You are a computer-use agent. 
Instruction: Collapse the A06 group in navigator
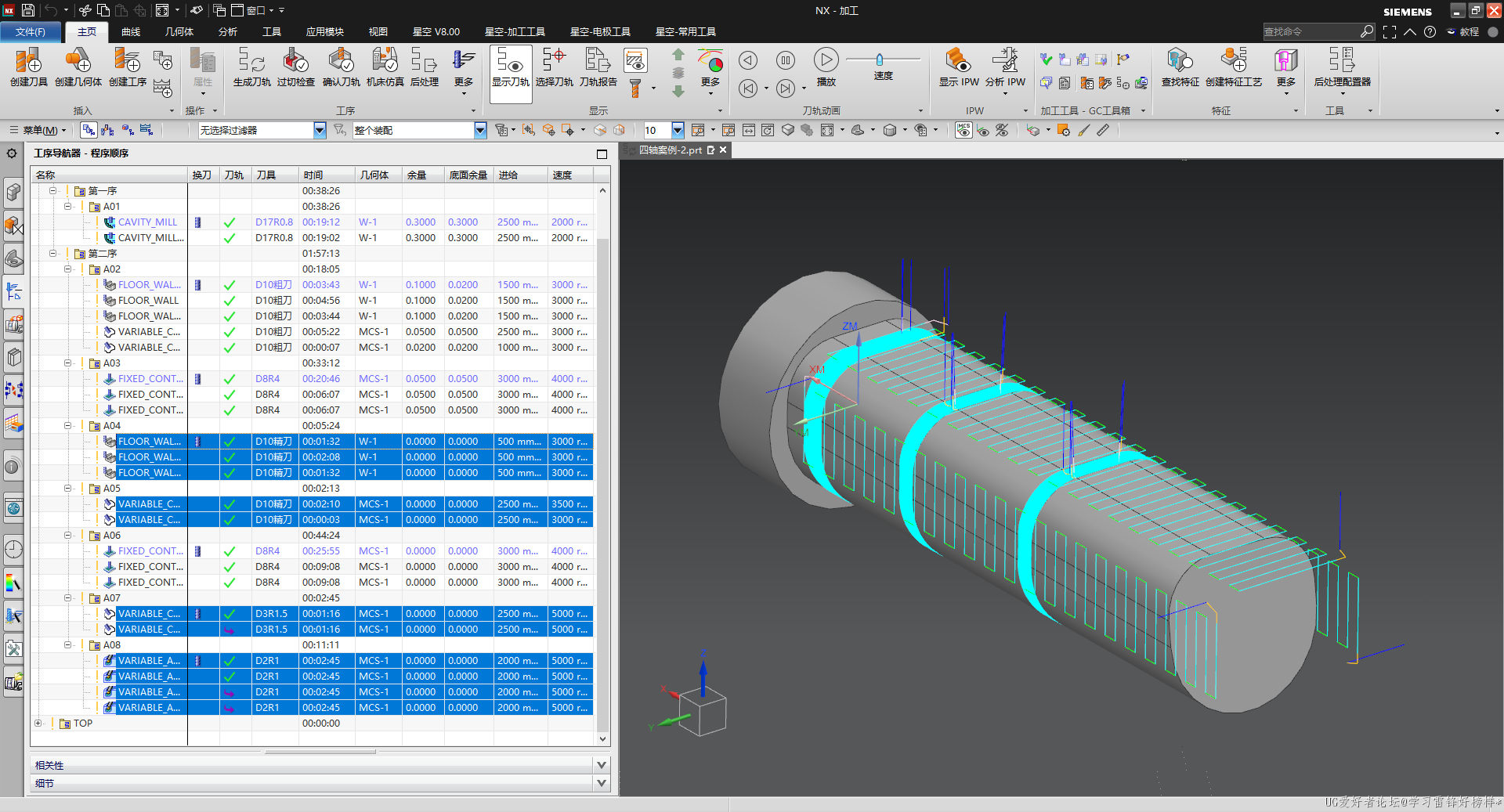click(x=67, y=535)
